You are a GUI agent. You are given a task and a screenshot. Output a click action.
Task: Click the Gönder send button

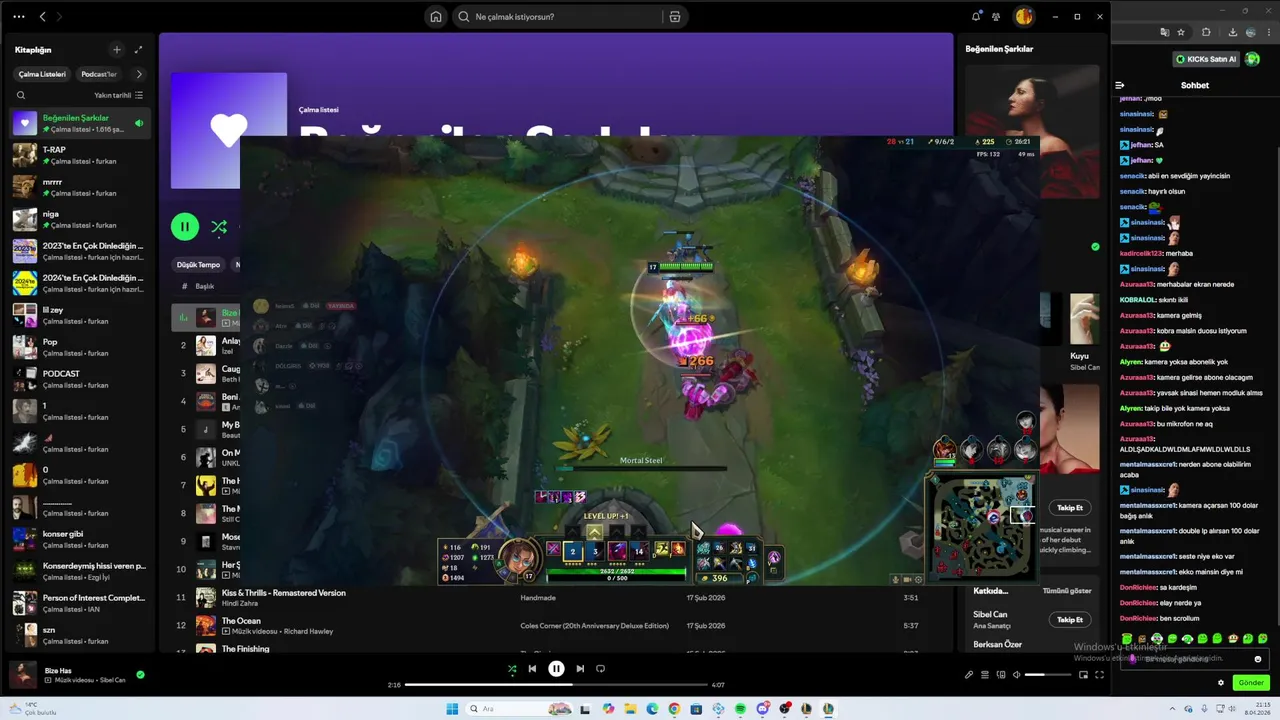click(x=1251, y=683)
